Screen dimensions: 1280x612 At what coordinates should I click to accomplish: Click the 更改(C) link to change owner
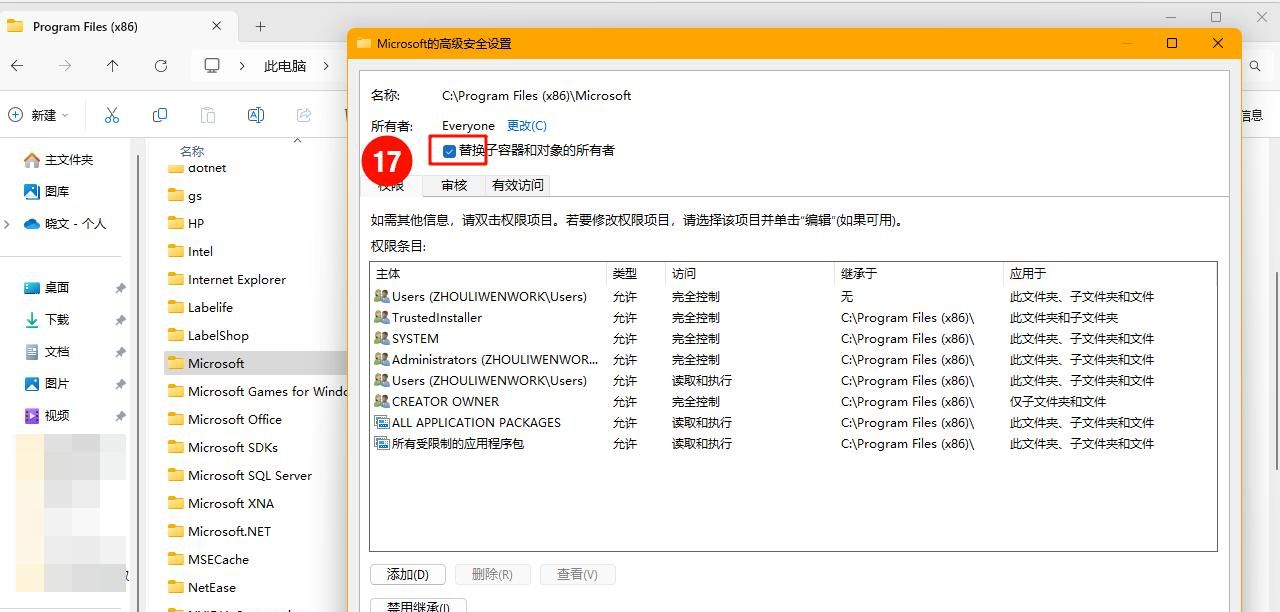point(526,125)
